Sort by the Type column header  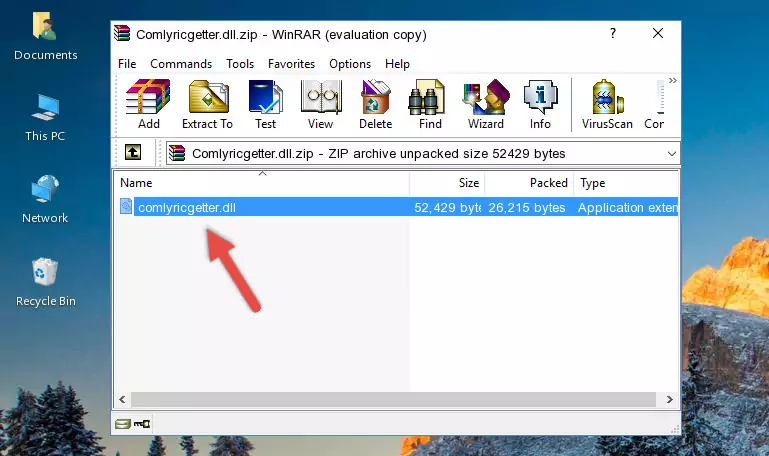[626, 183]
